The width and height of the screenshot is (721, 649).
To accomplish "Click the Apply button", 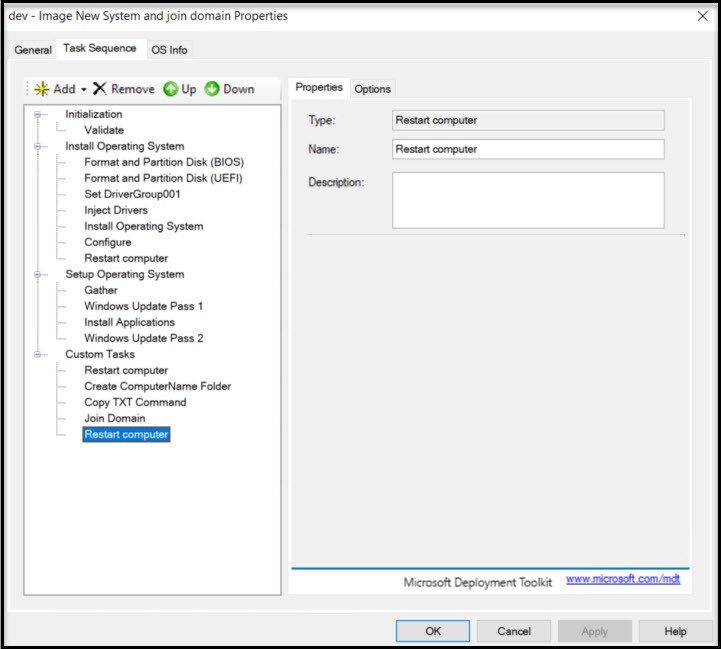I will click(x=595, y=631).
